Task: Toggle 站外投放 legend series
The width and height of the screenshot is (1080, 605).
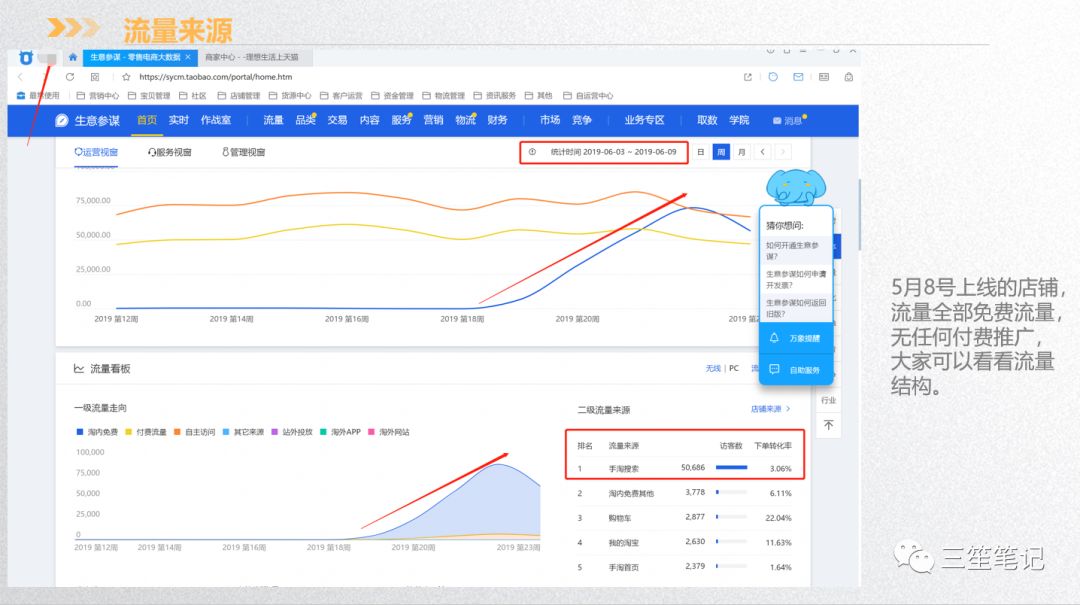Action: coord(292,432)
